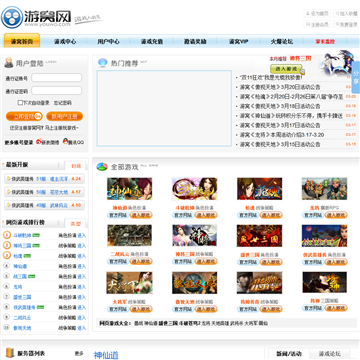Open the blue 分享 side tab
This screenshot has height=360, width=360.
tap(356, 77)
